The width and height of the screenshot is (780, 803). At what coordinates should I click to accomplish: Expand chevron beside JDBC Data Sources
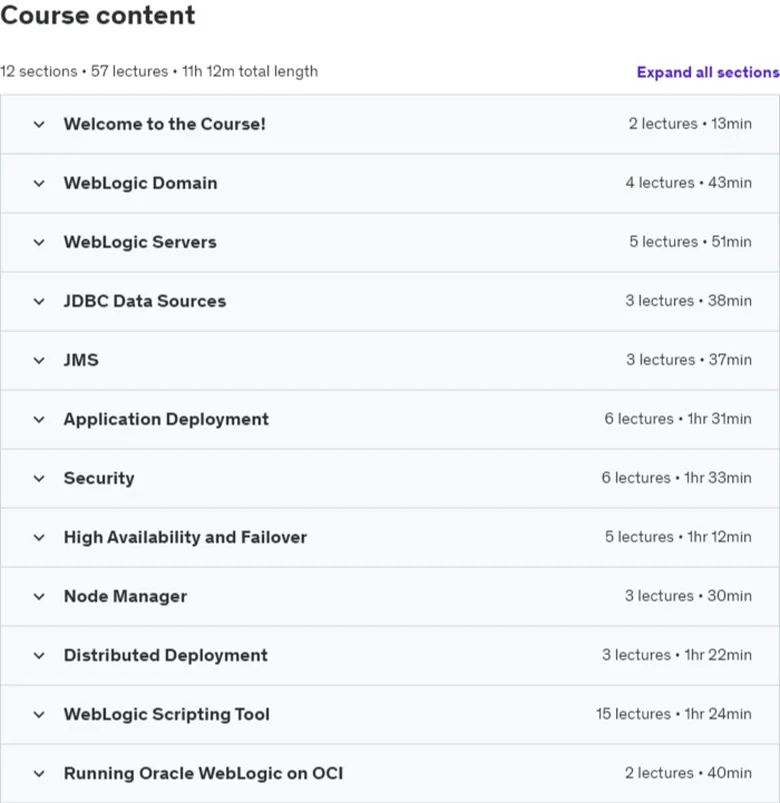tap(39, 301)
